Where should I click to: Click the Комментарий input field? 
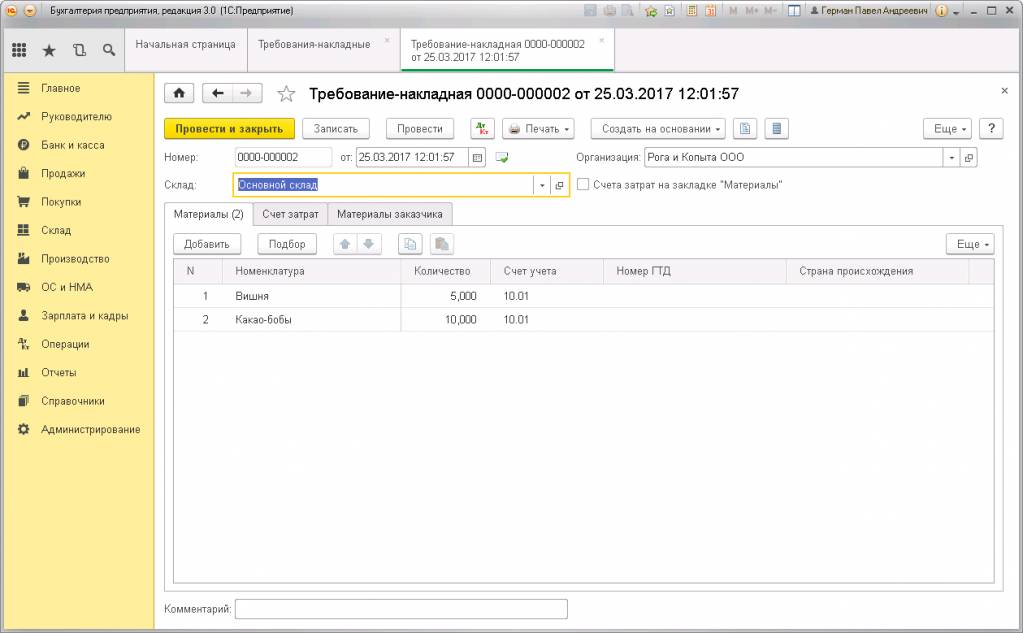(401, 609)
